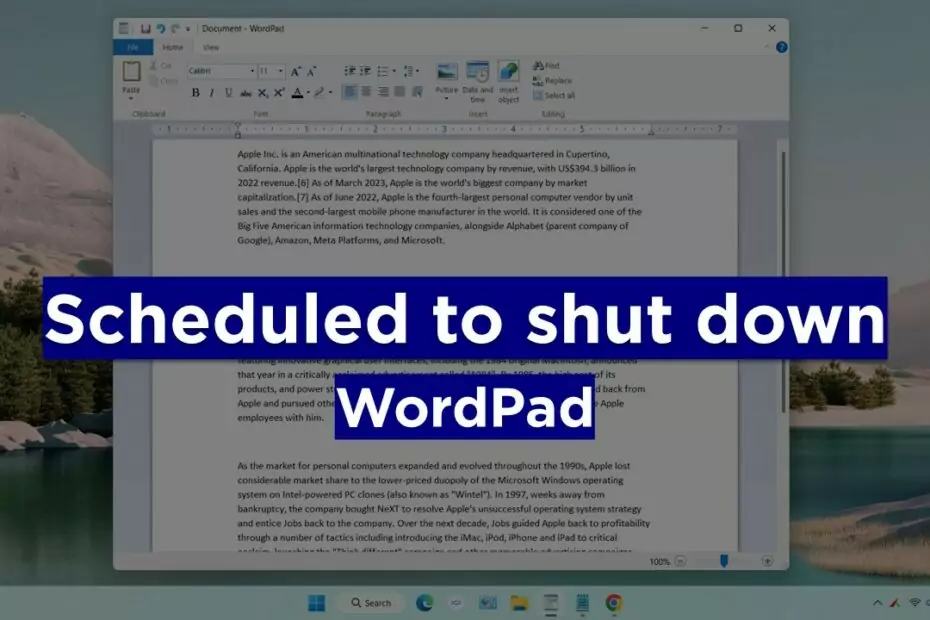Apply strikethrough formatting to text

click(246, 93)
